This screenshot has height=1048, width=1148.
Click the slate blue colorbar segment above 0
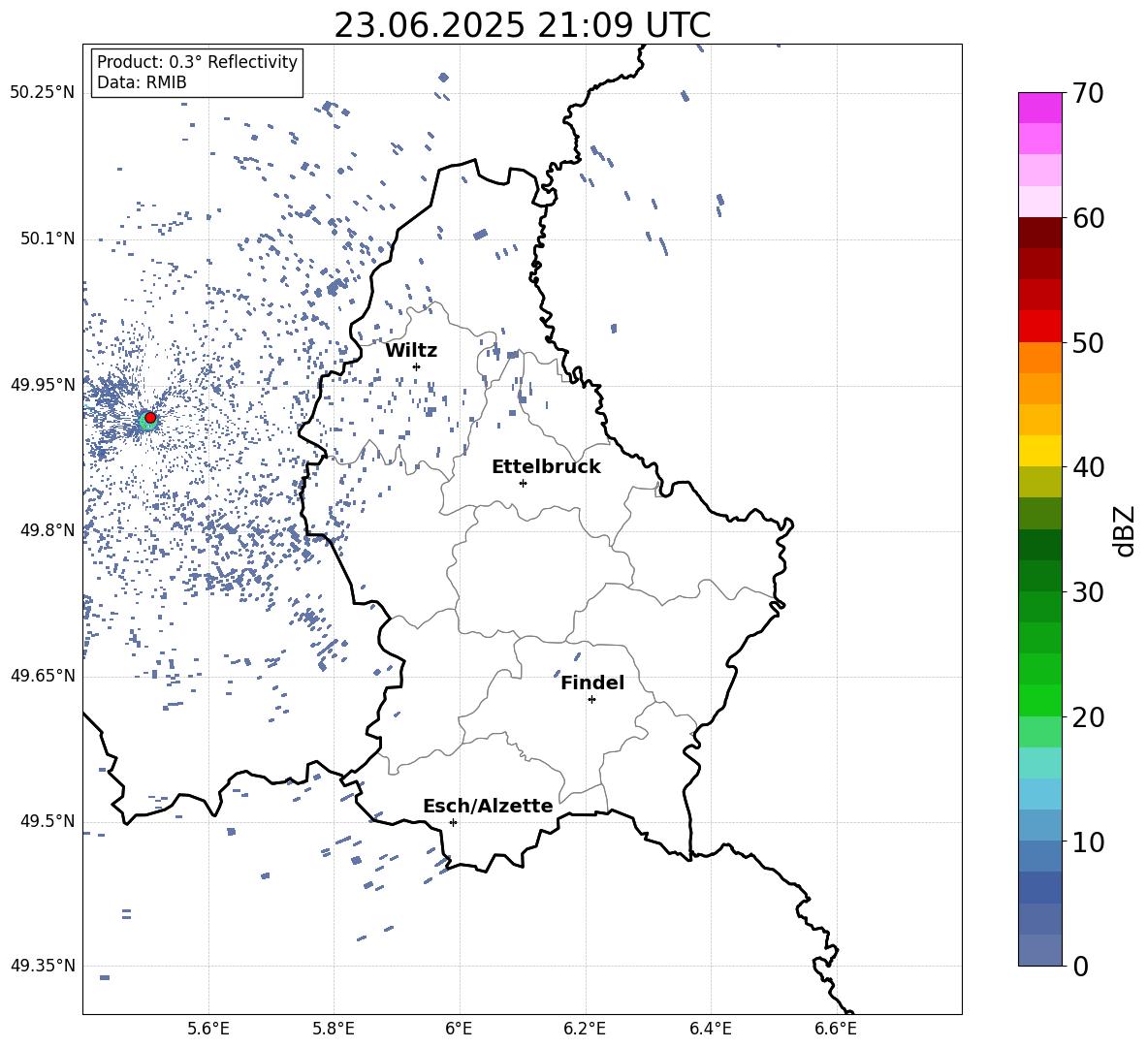point(1039,950)
